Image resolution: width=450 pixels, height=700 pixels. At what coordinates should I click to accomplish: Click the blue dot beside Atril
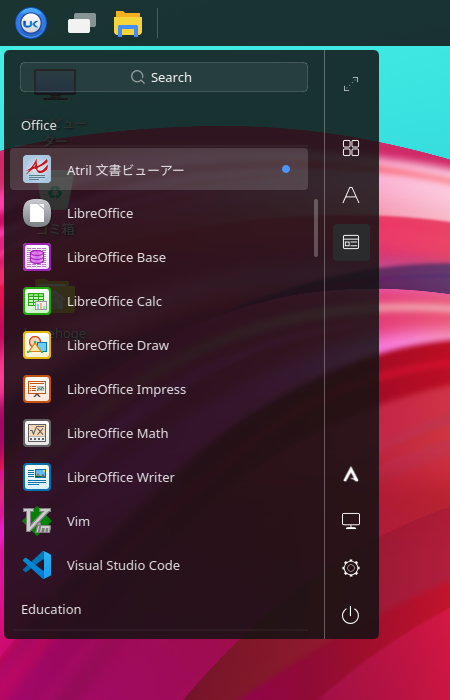286,169
